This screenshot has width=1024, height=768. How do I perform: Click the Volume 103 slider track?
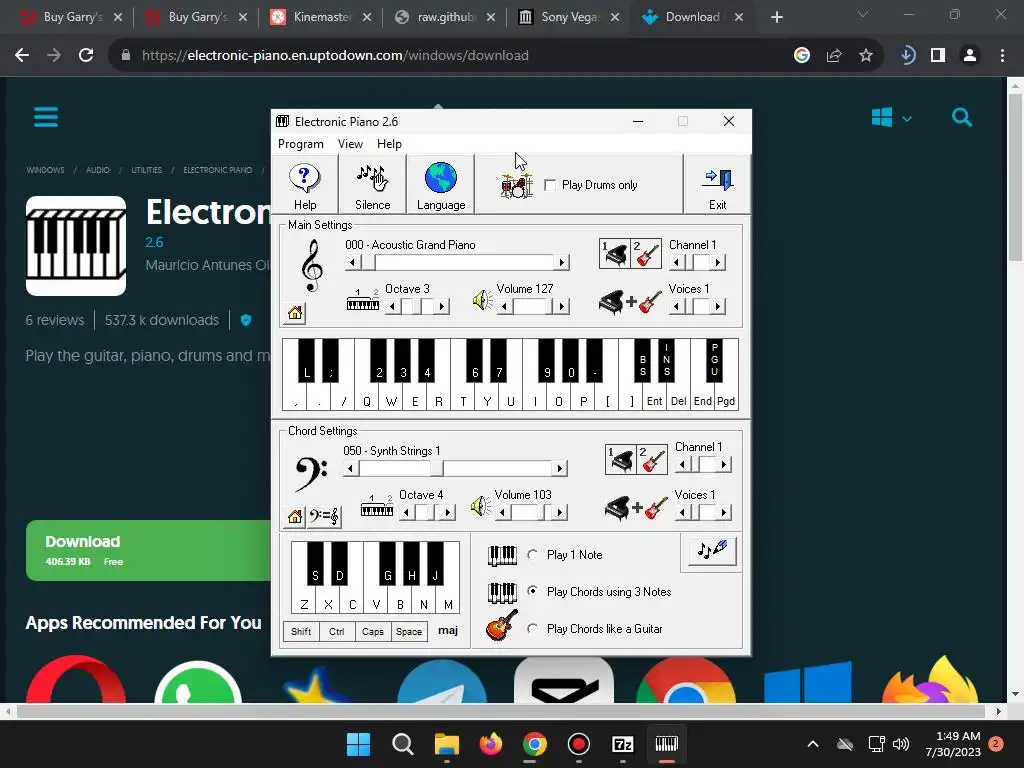530,513
